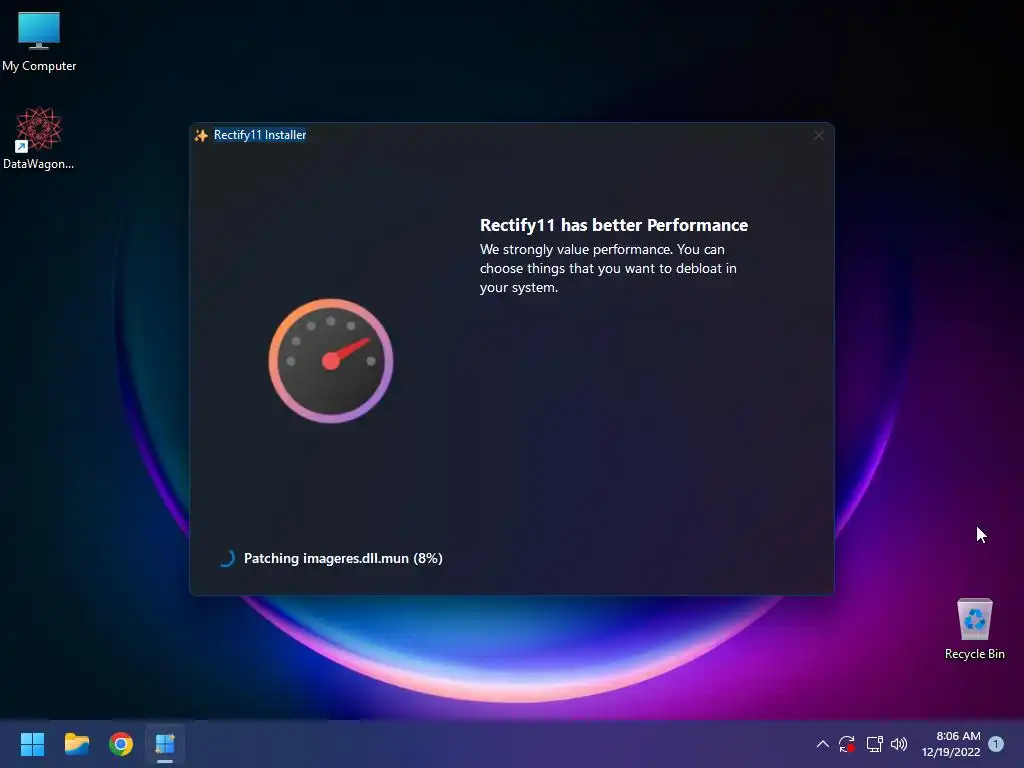Open the volume speaker tray icon

(899, 744)
